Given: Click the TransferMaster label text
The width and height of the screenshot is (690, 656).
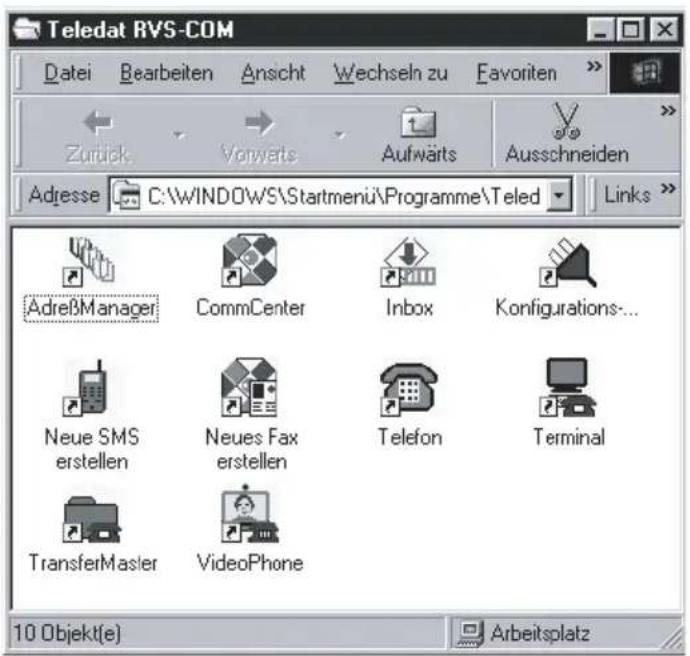Looking at the screenshot, I should 92,563.
